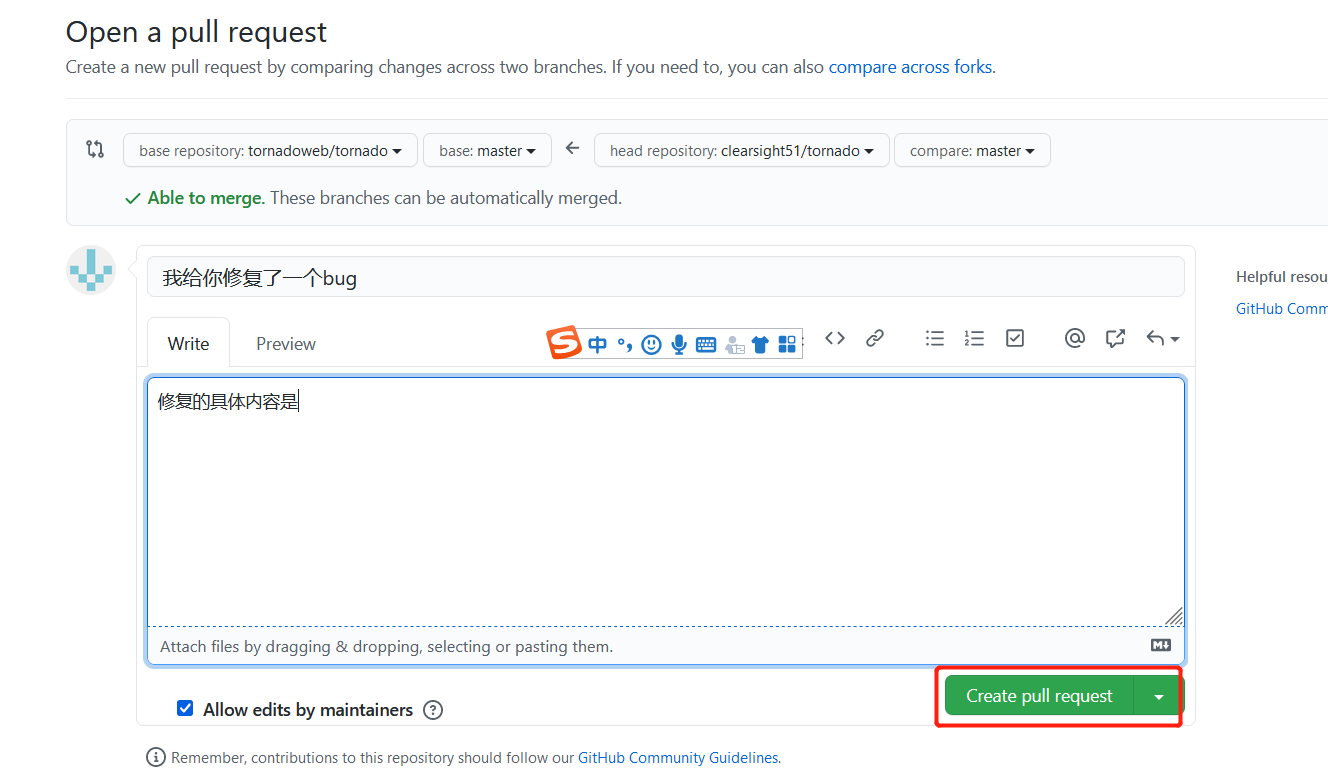The image size is (1328, 770).
Task: Open Sogou toolbox grid icon
Action: [787, 345]
